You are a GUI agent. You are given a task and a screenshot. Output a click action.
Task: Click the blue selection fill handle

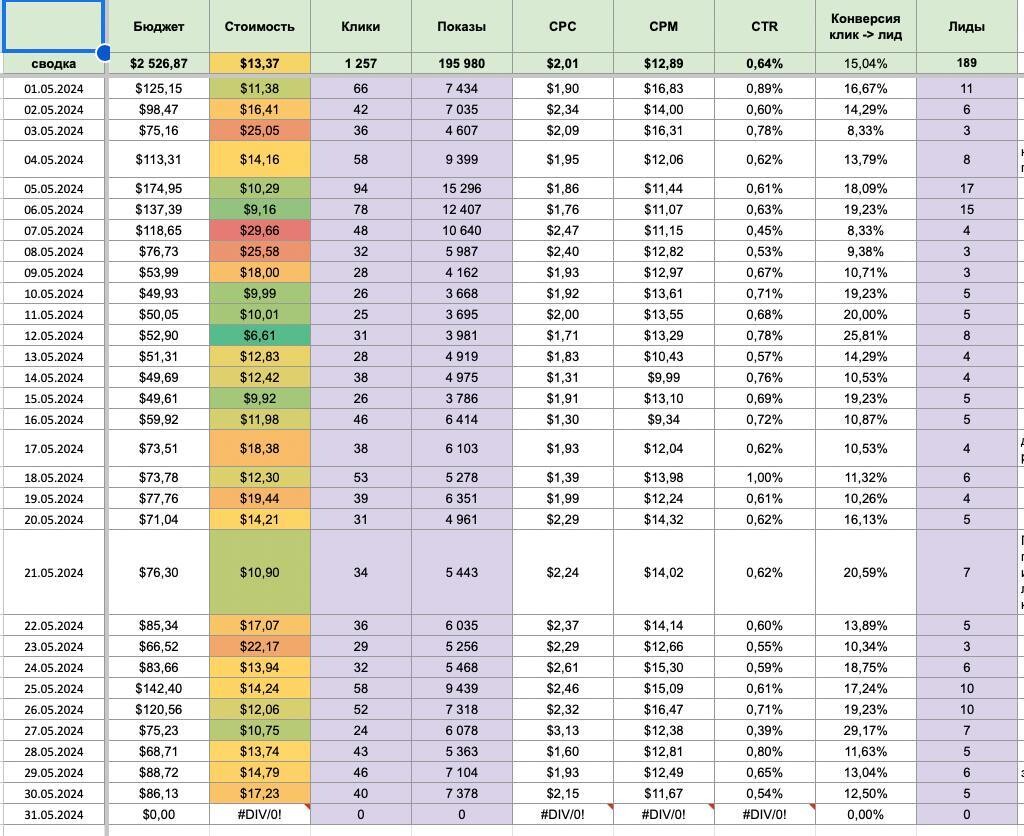coord(104,52)
